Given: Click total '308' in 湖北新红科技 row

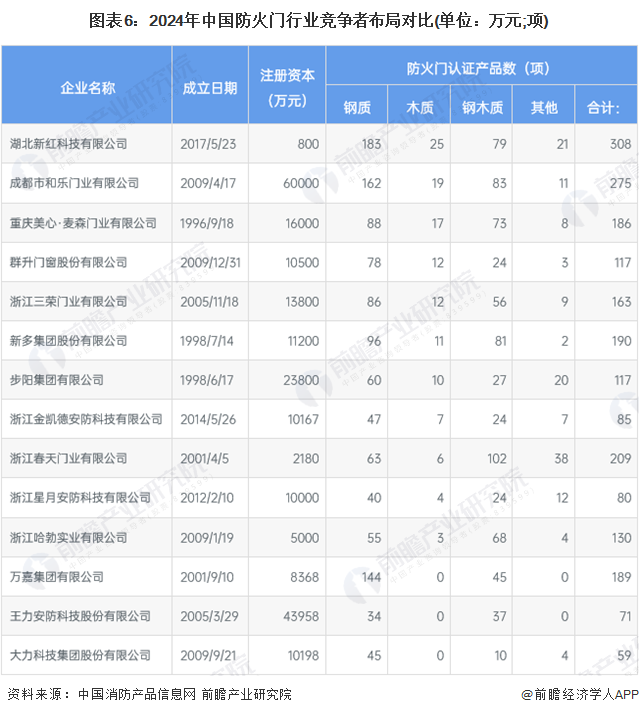Looking at the screenshot, I should [621, 144].
